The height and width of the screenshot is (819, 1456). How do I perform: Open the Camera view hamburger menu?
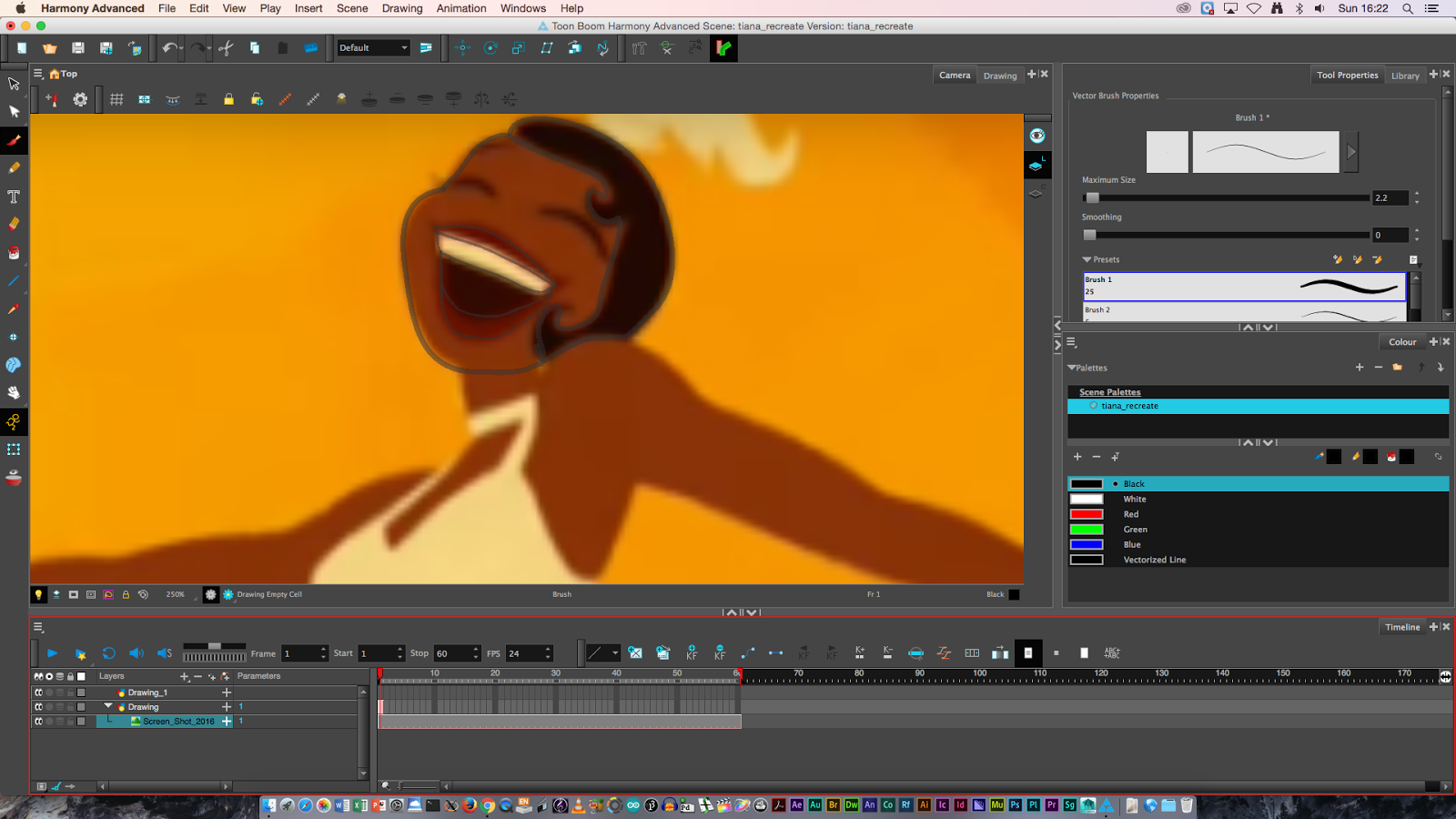pos(38,74)
